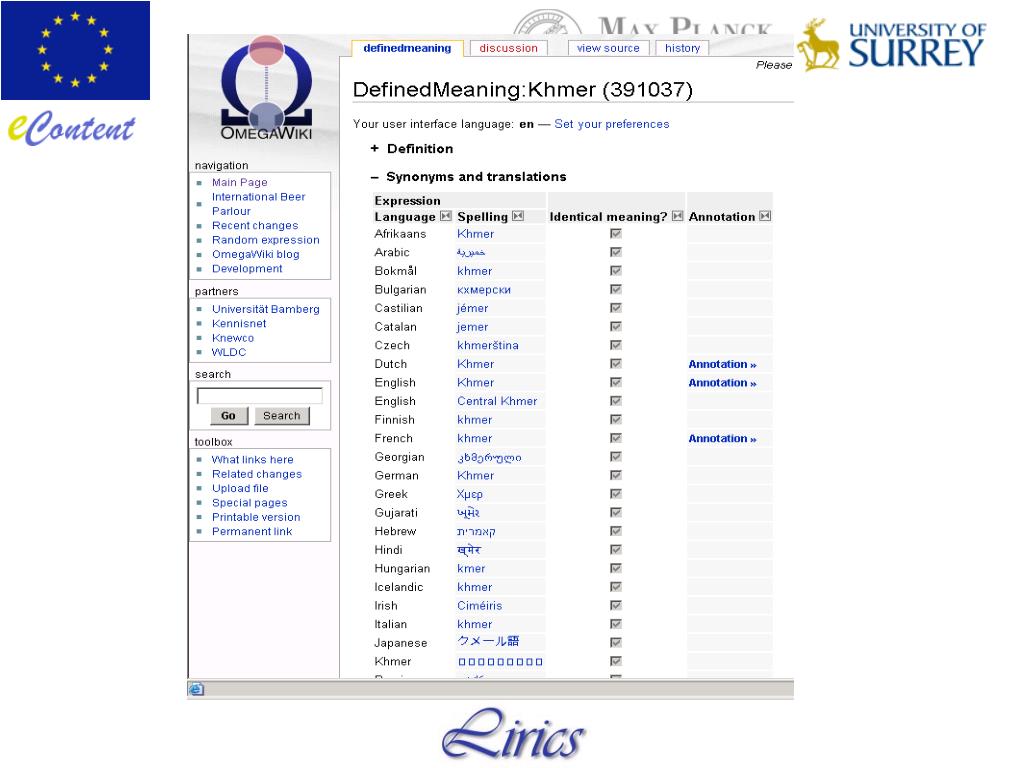Image resolution: width=1024 pixels, height=768 pixels.
Task: Click the Identical meaning column sort icon
Action: [x=677, y=216]
